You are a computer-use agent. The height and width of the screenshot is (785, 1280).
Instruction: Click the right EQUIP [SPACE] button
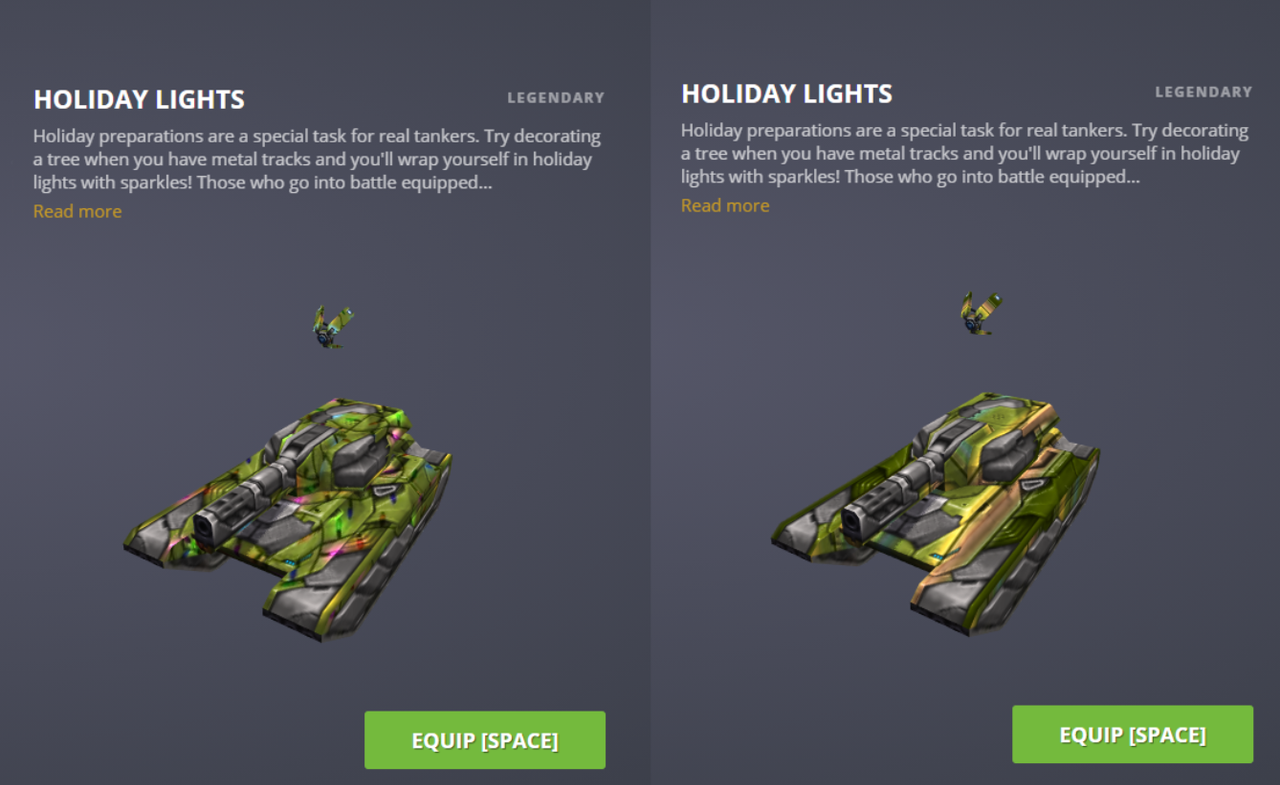(x=1133, y=734)
